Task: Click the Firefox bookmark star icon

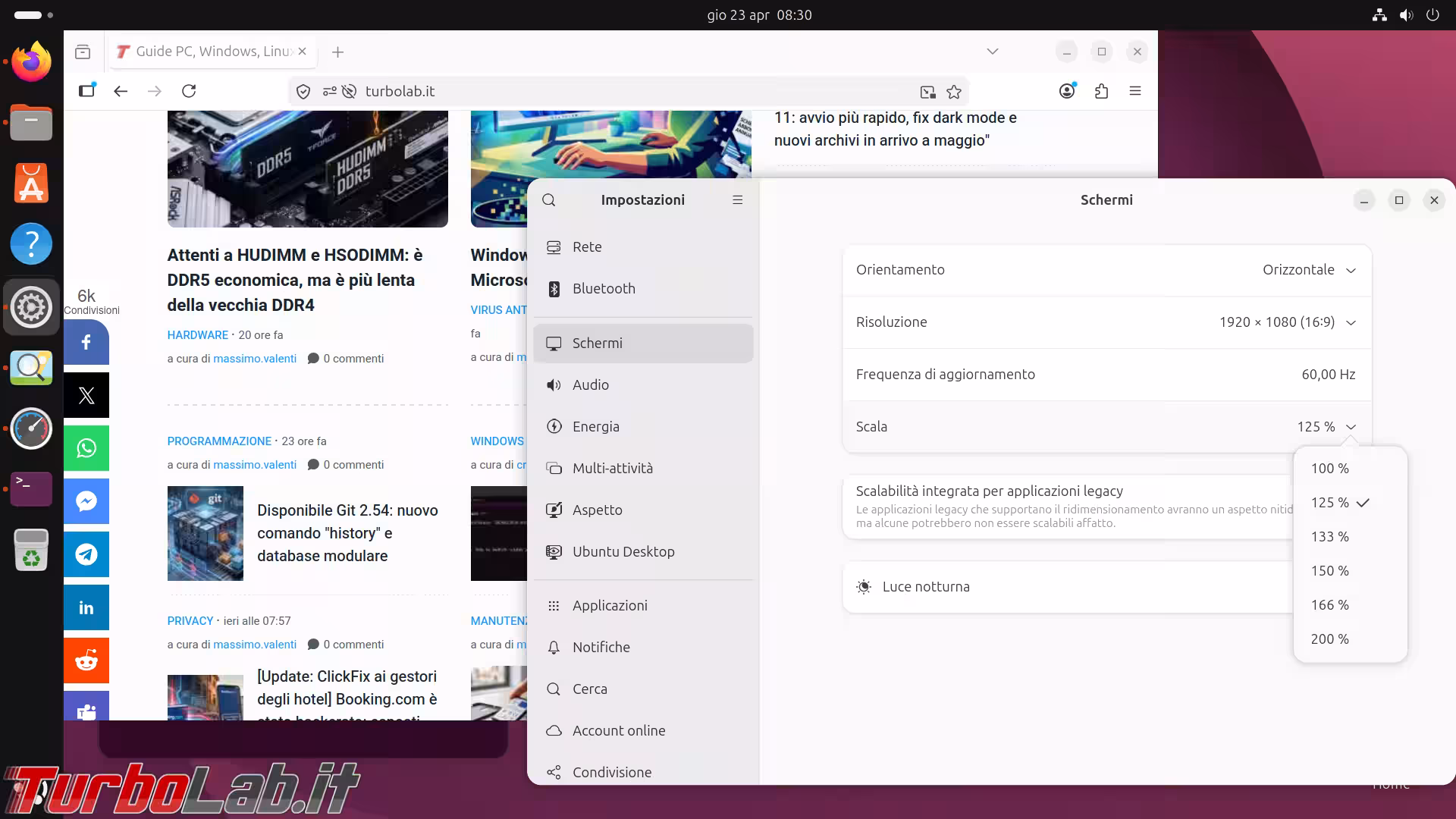Action: 954,92
